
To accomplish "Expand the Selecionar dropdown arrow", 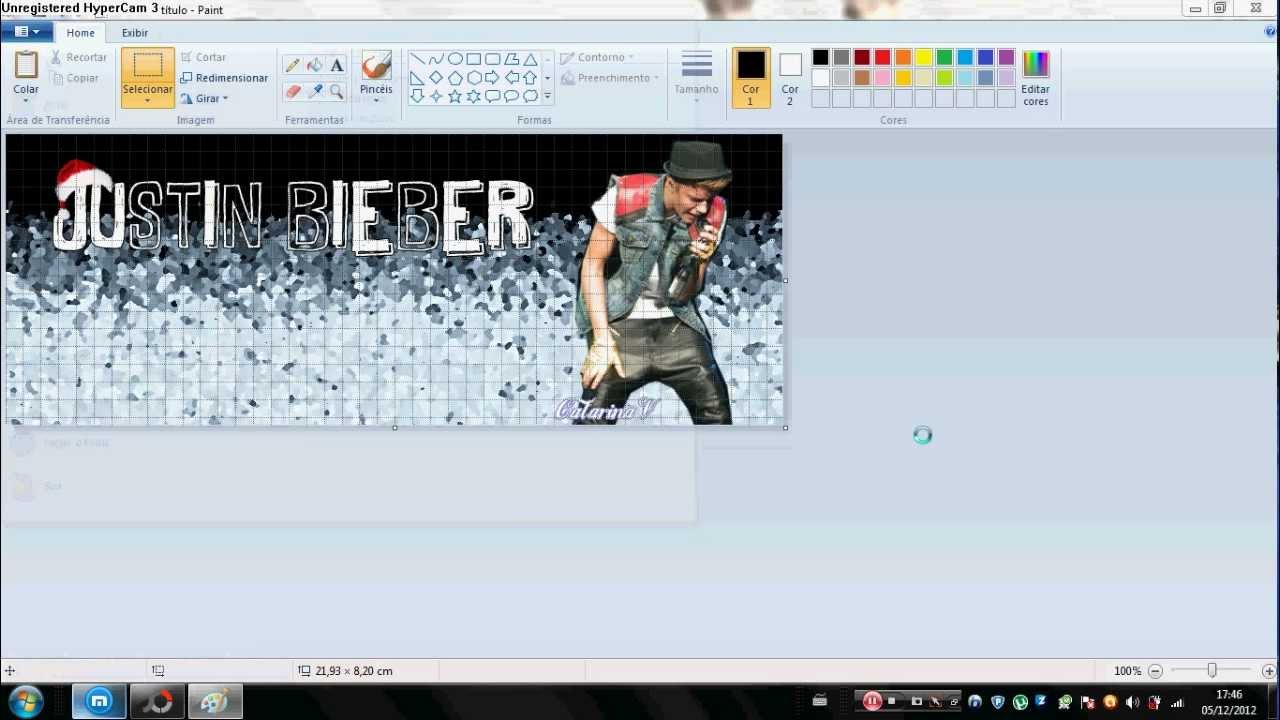I will pyautogui.click(x=147, y=101).
